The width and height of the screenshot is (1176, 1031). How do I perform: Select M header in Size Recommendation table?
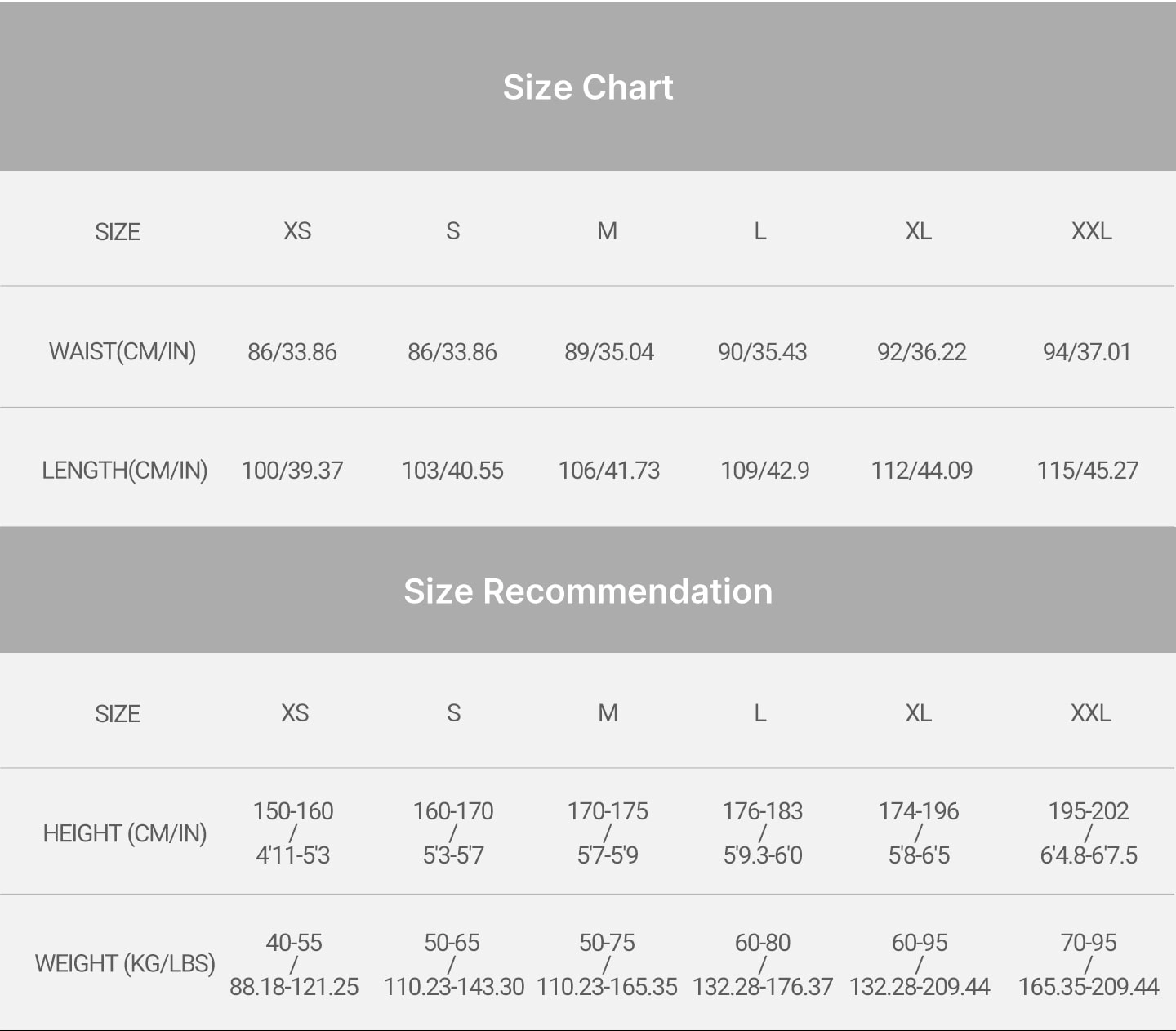coord(608,713)
